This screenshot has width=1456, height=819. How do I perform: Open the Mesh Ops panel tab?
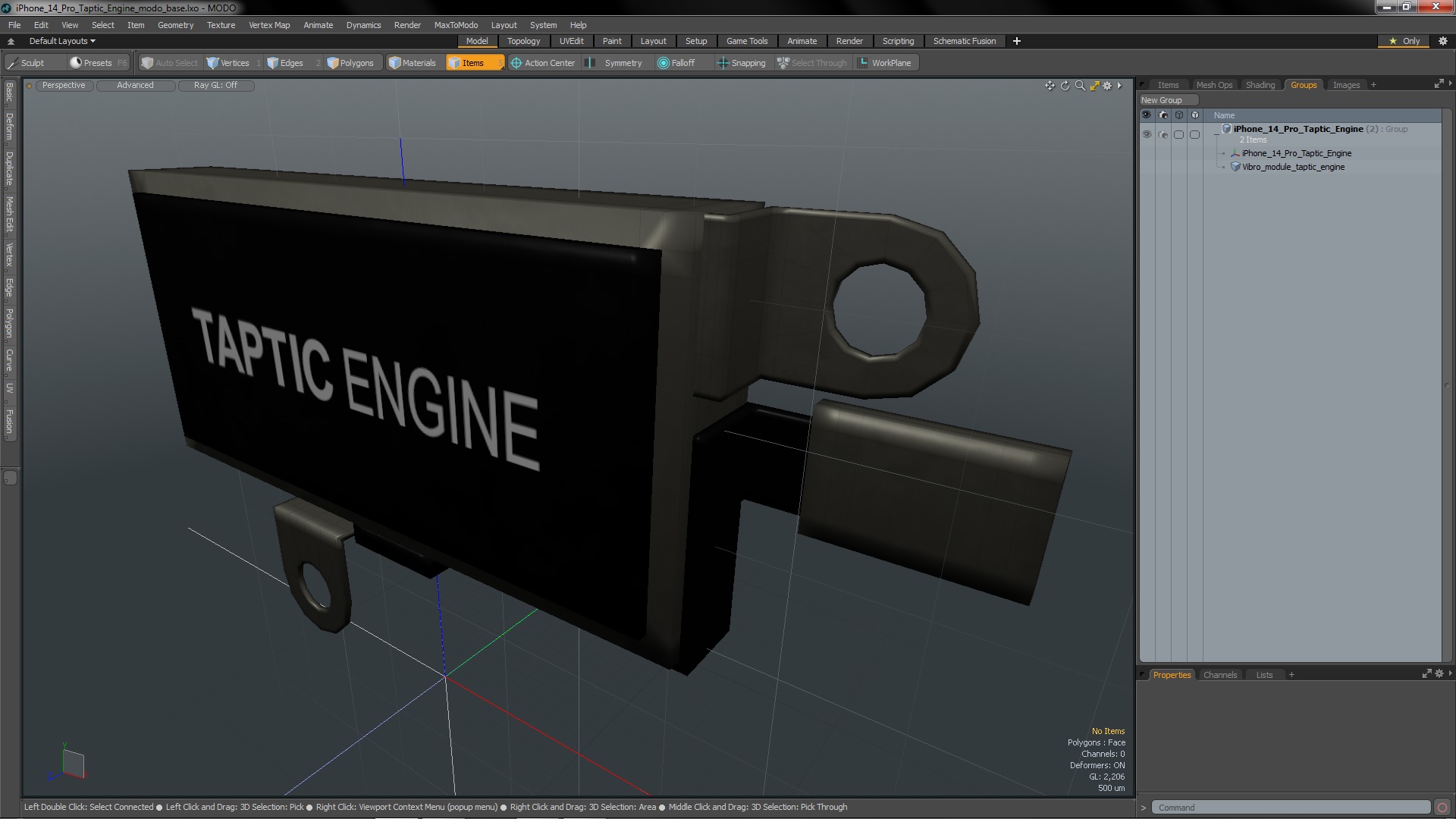[x=1214, y=85]
